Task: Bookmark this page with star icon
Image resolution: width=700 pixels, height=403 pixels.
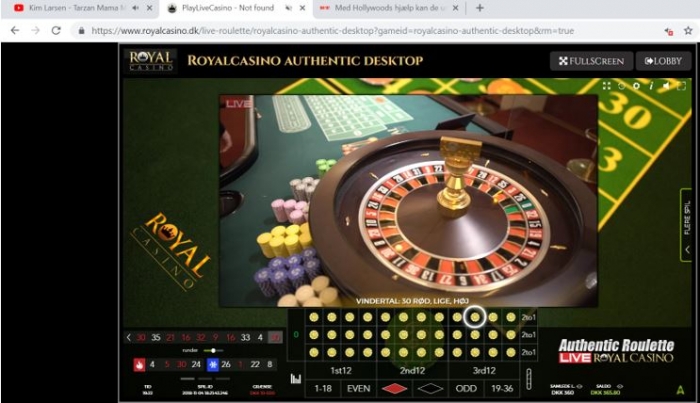Action: coord(688,31)
